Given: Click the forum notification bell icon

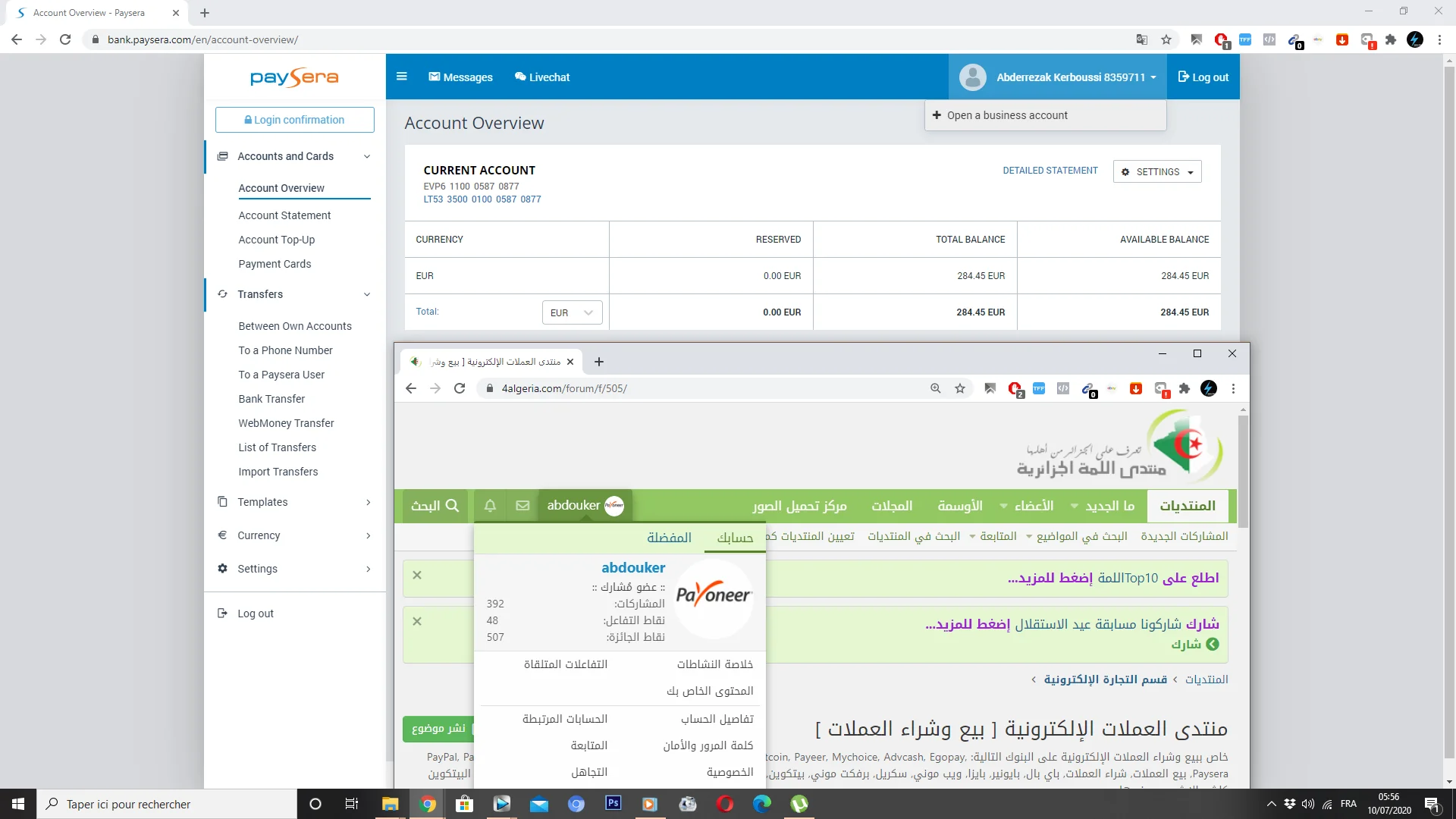Looking at the screenshot, I should coord(490,506).
